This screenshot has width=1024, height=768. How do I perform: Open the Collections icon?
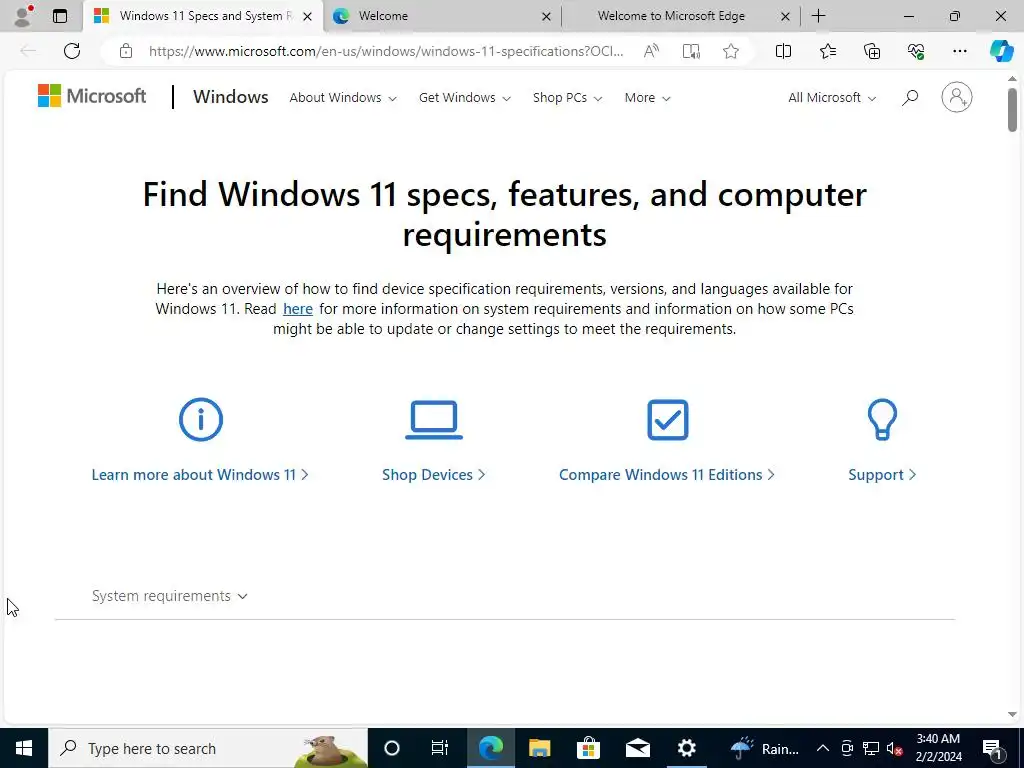tap(872, 51)
